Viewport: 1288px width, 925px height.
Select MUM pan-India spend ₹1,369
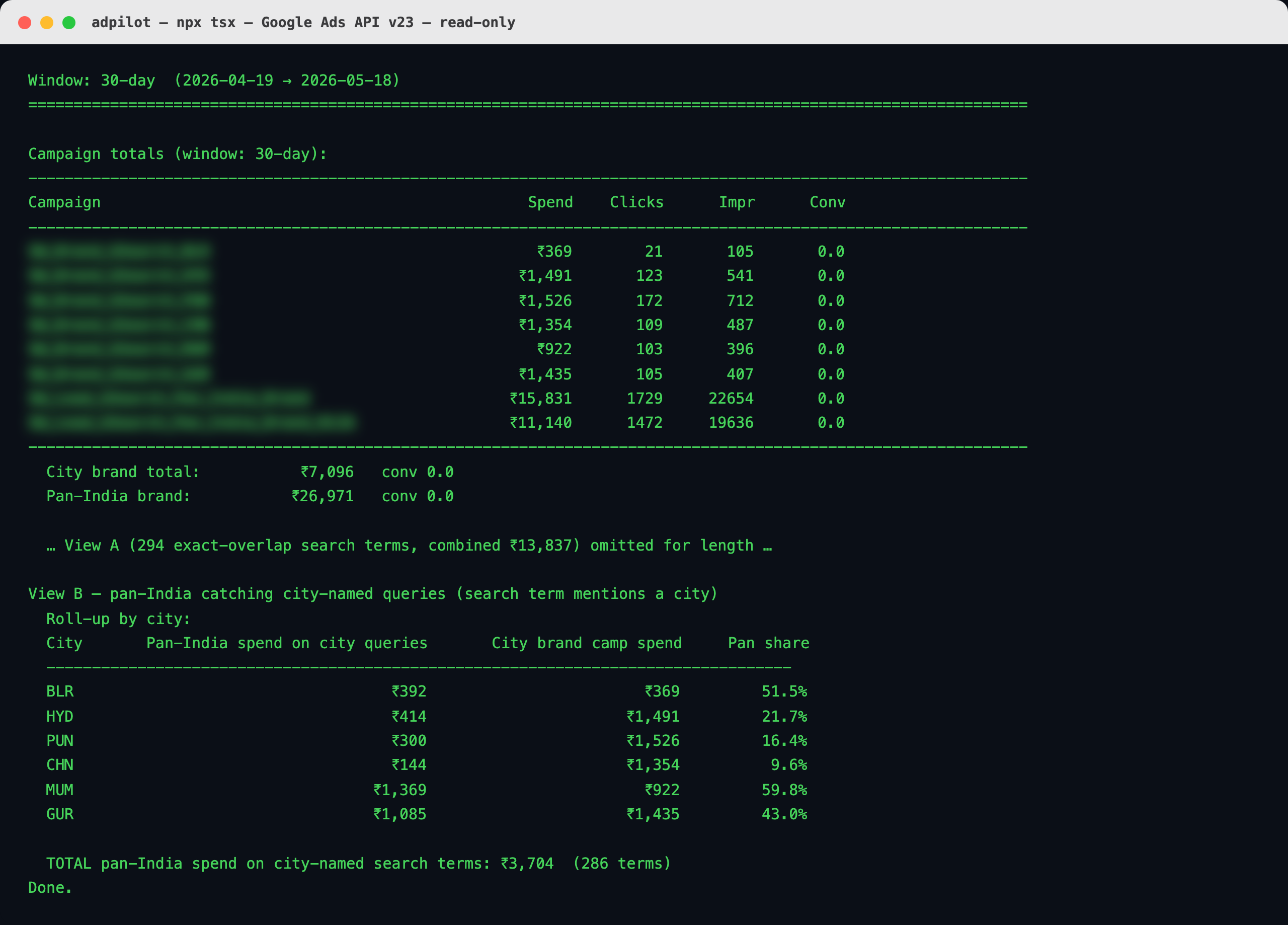coord(400,790)
